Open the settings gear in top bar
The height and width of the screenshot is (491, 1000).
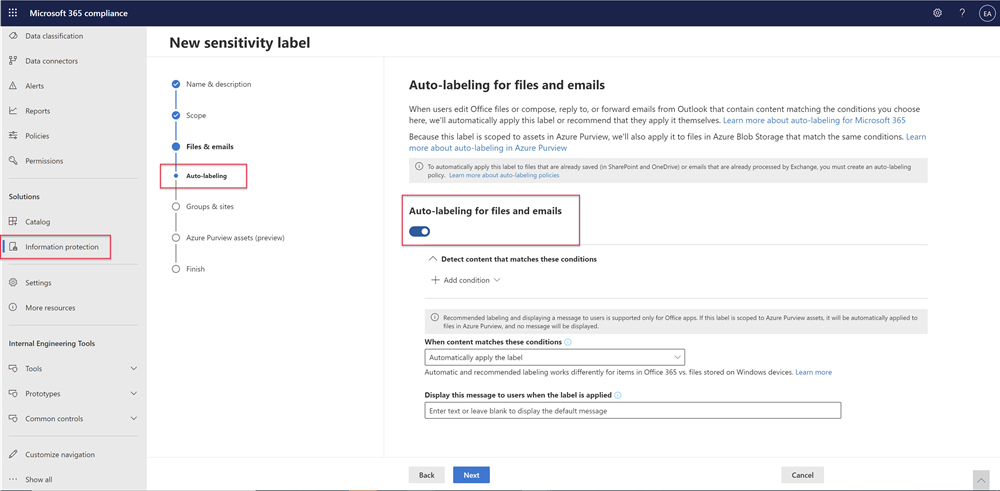[x=938, y=13]
